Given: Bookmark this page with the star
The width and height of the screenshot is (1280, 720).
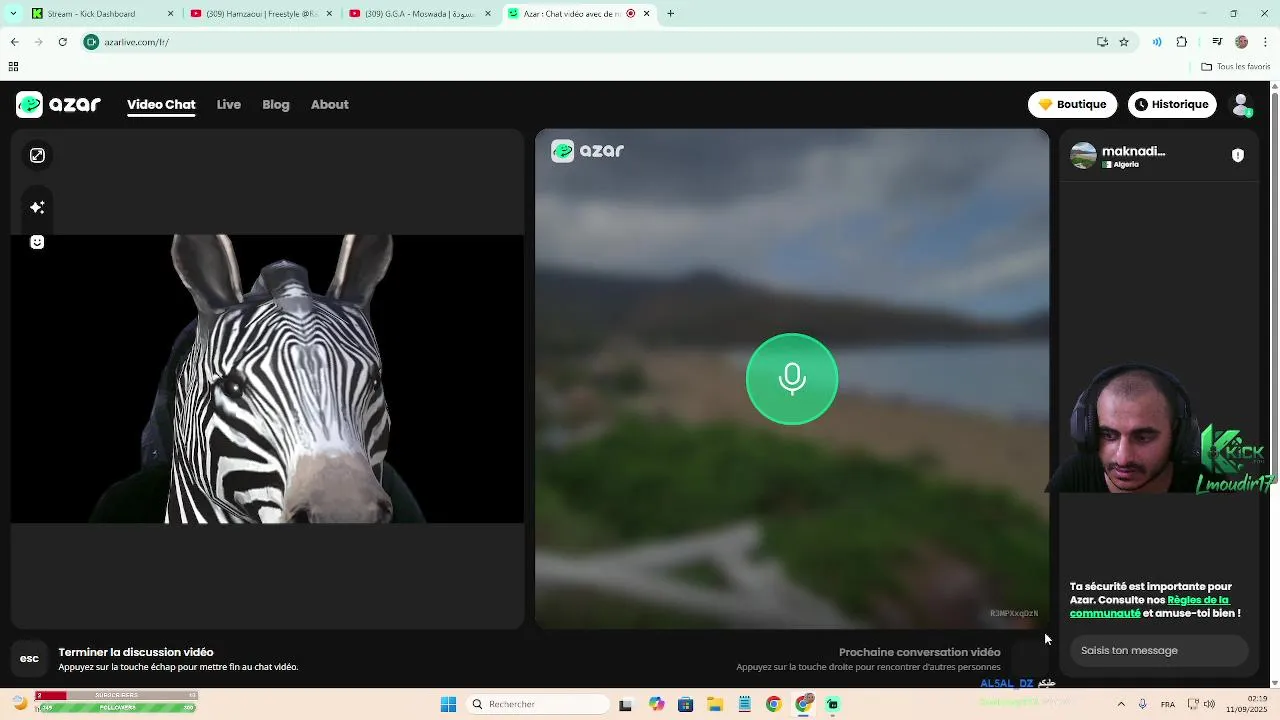Looking at the screenshot, I should coord(1124,42).
